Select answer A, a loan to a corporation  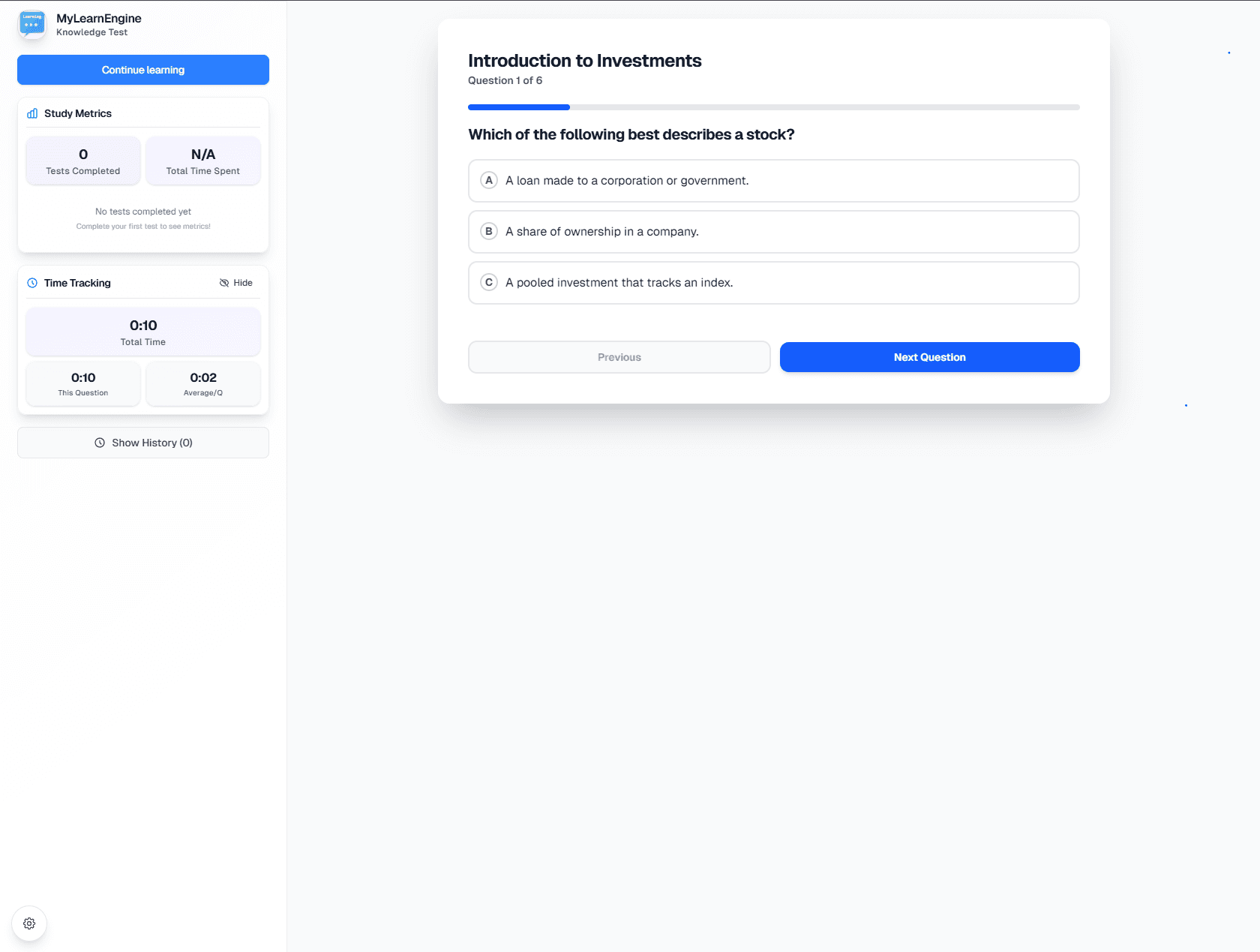coord(773,180)
